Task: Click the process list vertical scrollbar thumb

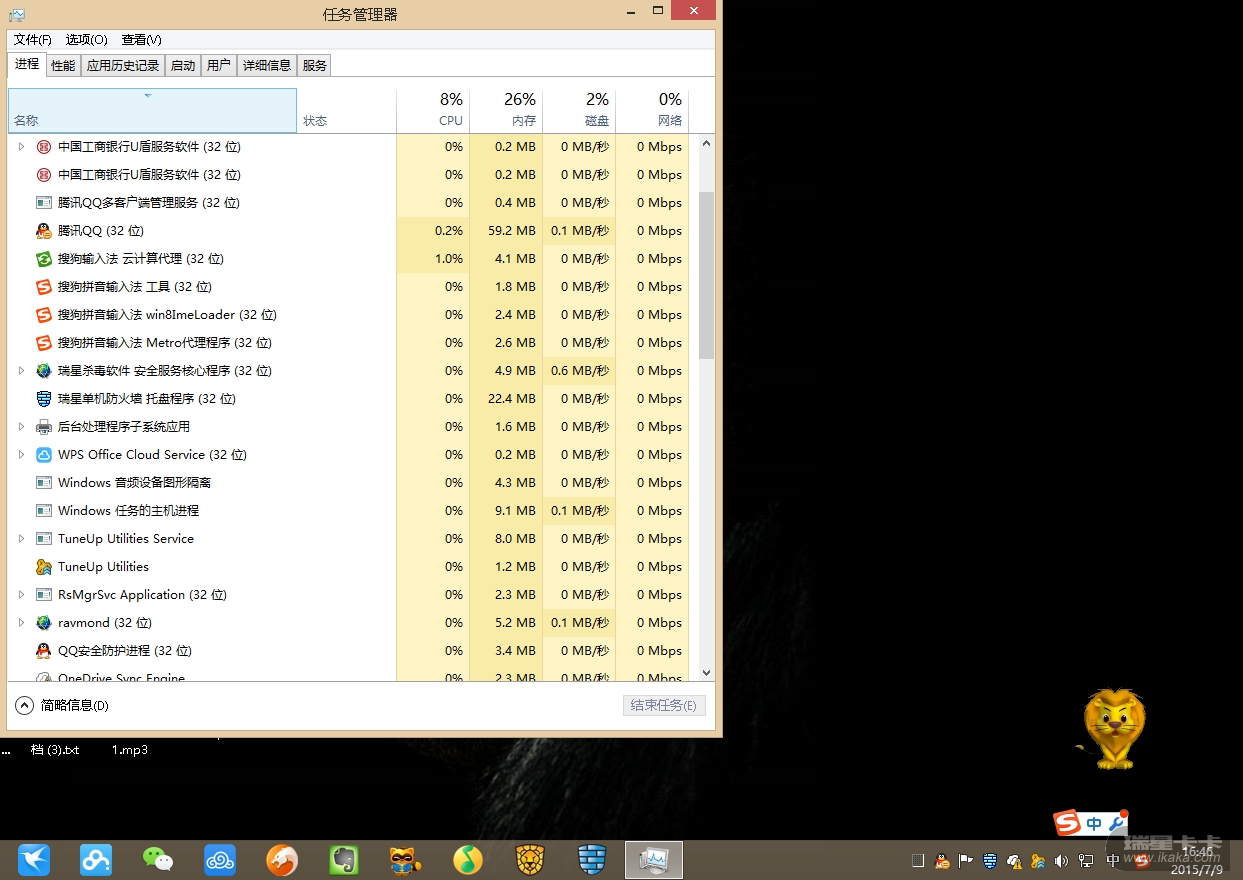Action: 706,275
